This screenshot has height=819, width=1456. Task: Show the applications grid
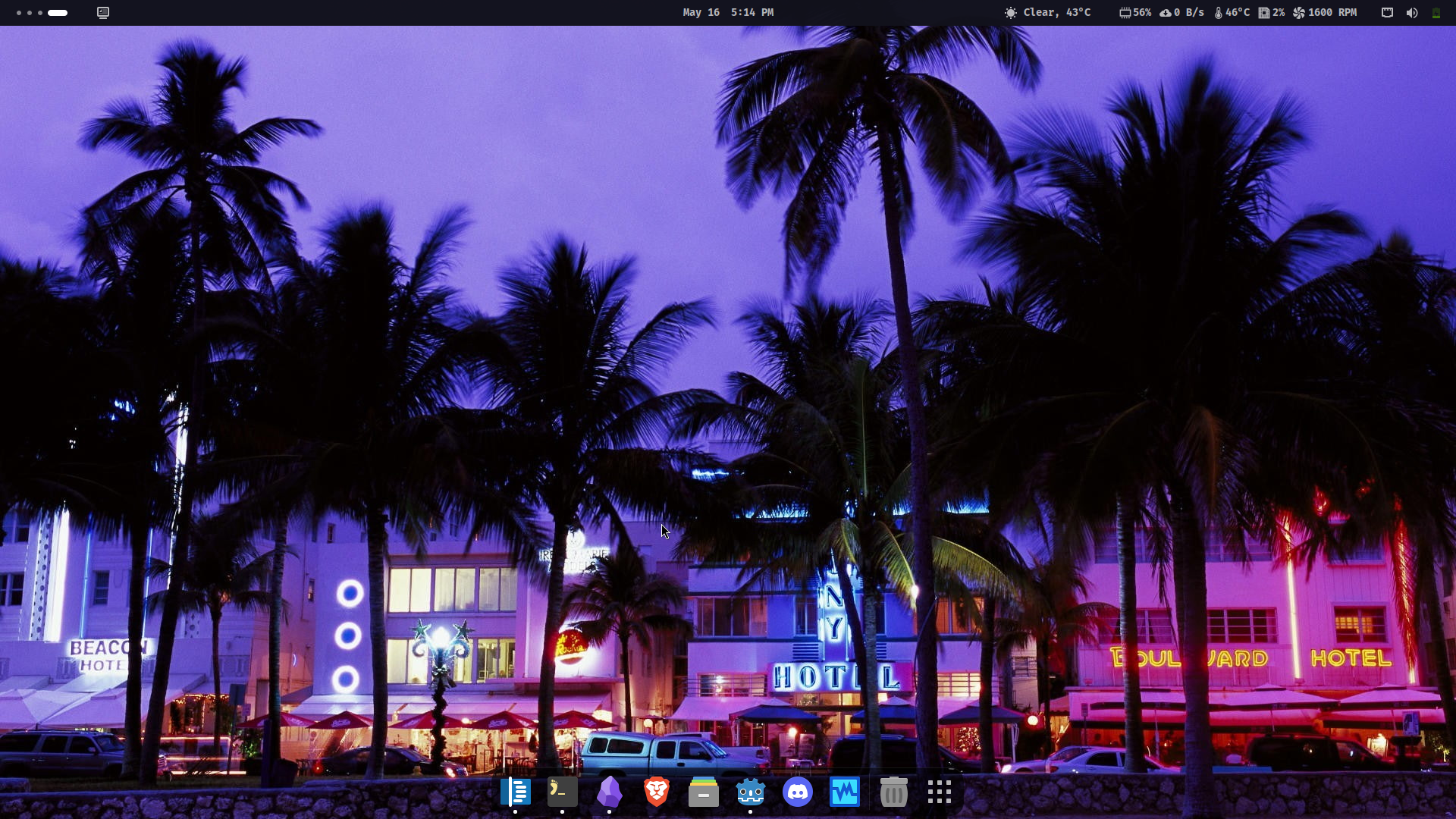(939, 792)
